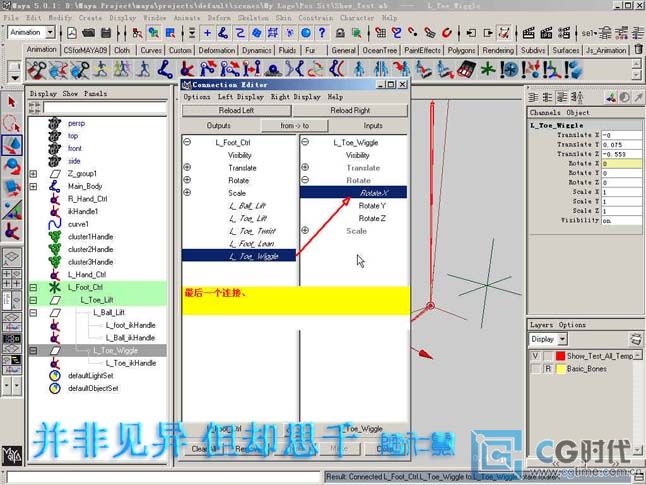Image resolution: width=646 pixels, height=485 pixels.
Task: Click the Maya logo icon
Action: click(x=12, y=455)
